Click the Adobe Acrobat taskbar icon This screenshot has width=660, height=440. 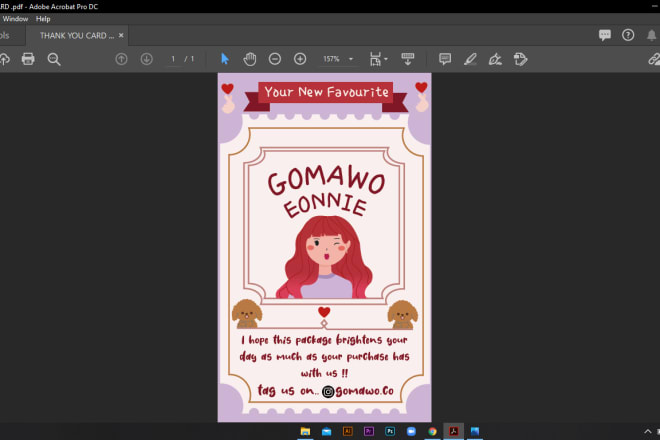click(x=454, y=431)
